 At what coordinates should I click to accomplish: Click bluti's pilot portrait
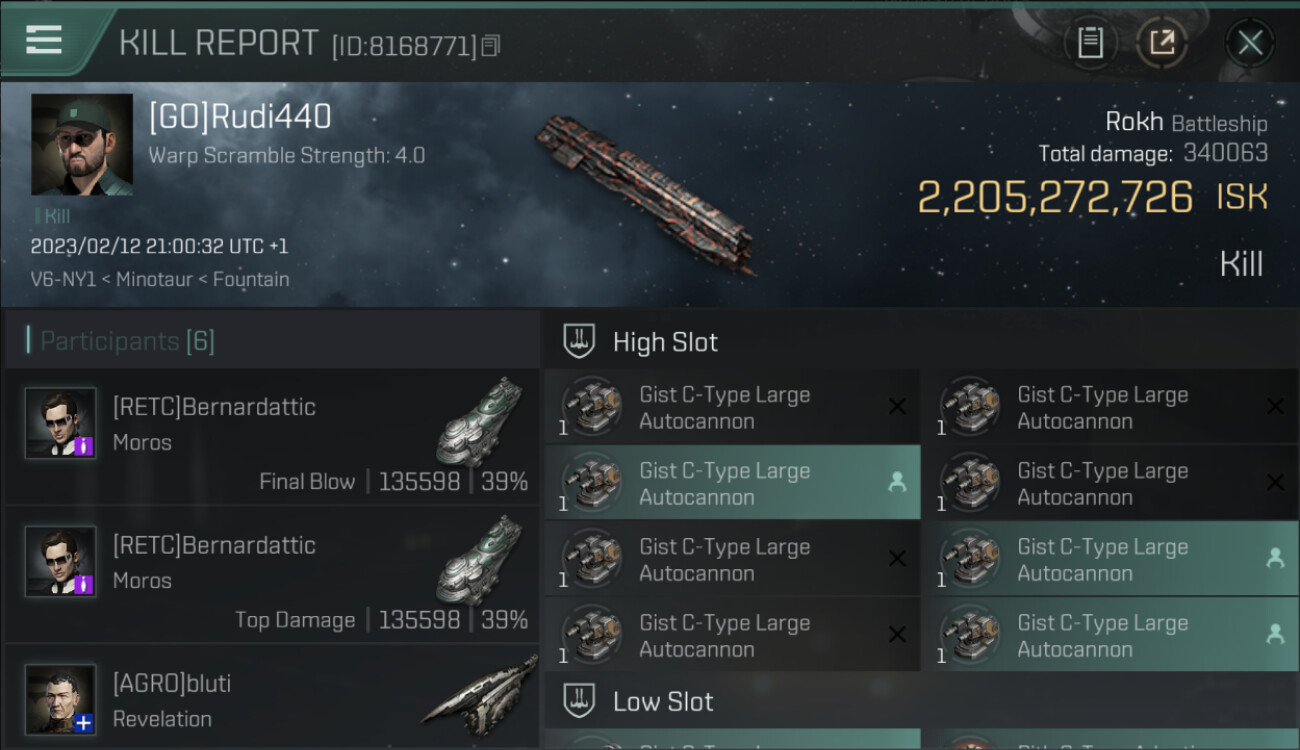61,699
